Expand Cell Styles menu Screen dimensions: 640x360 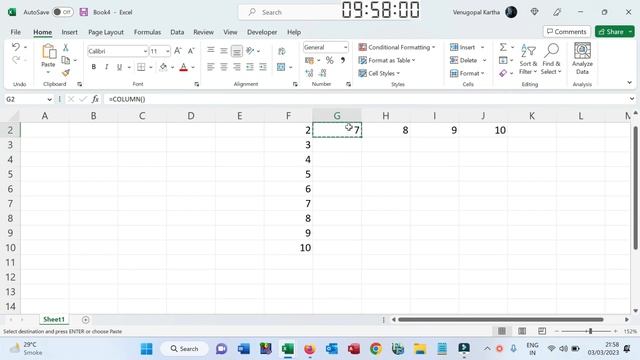point(379,73)
